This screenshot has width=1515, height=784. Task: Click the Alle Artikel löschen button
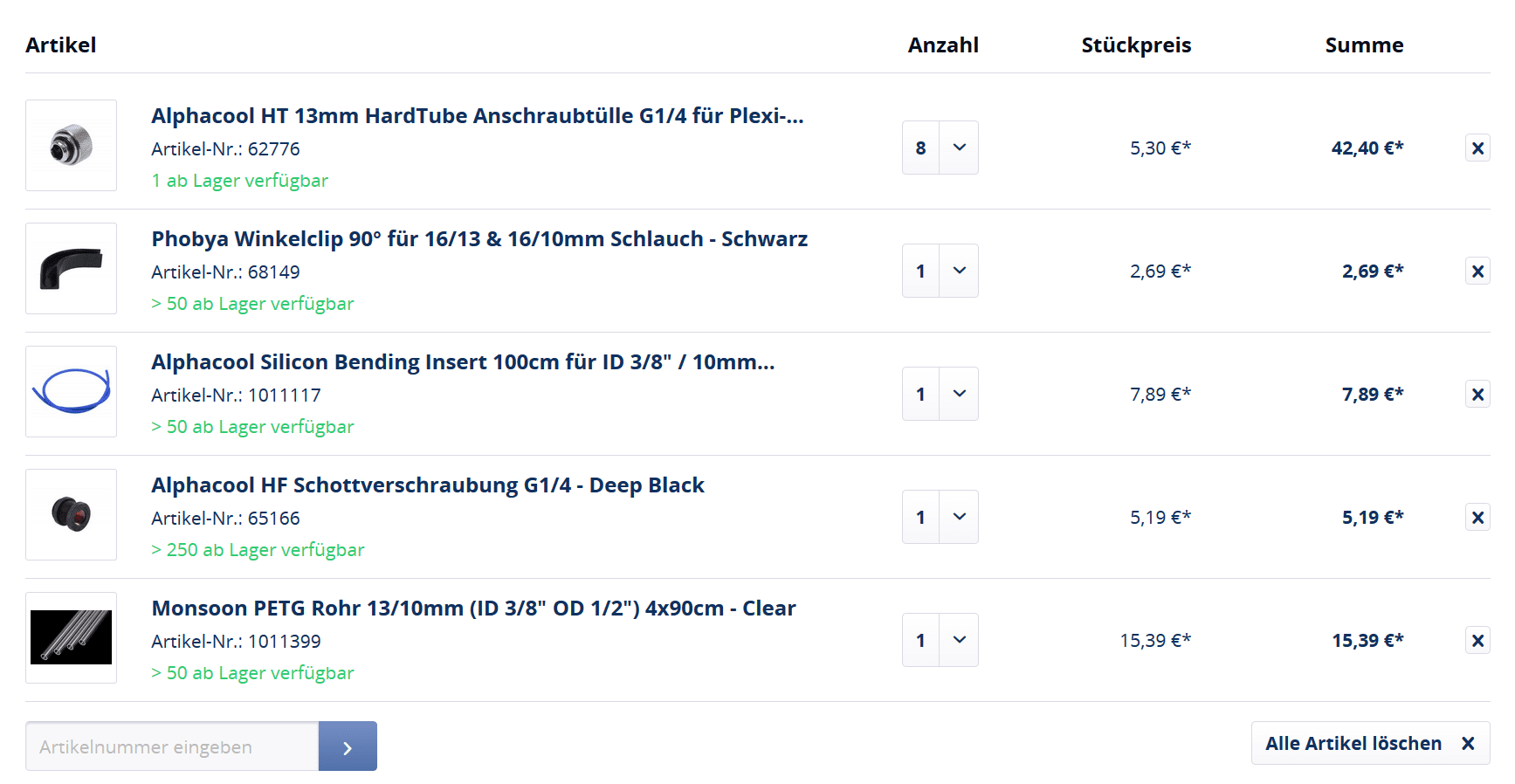coord(1369,743)
